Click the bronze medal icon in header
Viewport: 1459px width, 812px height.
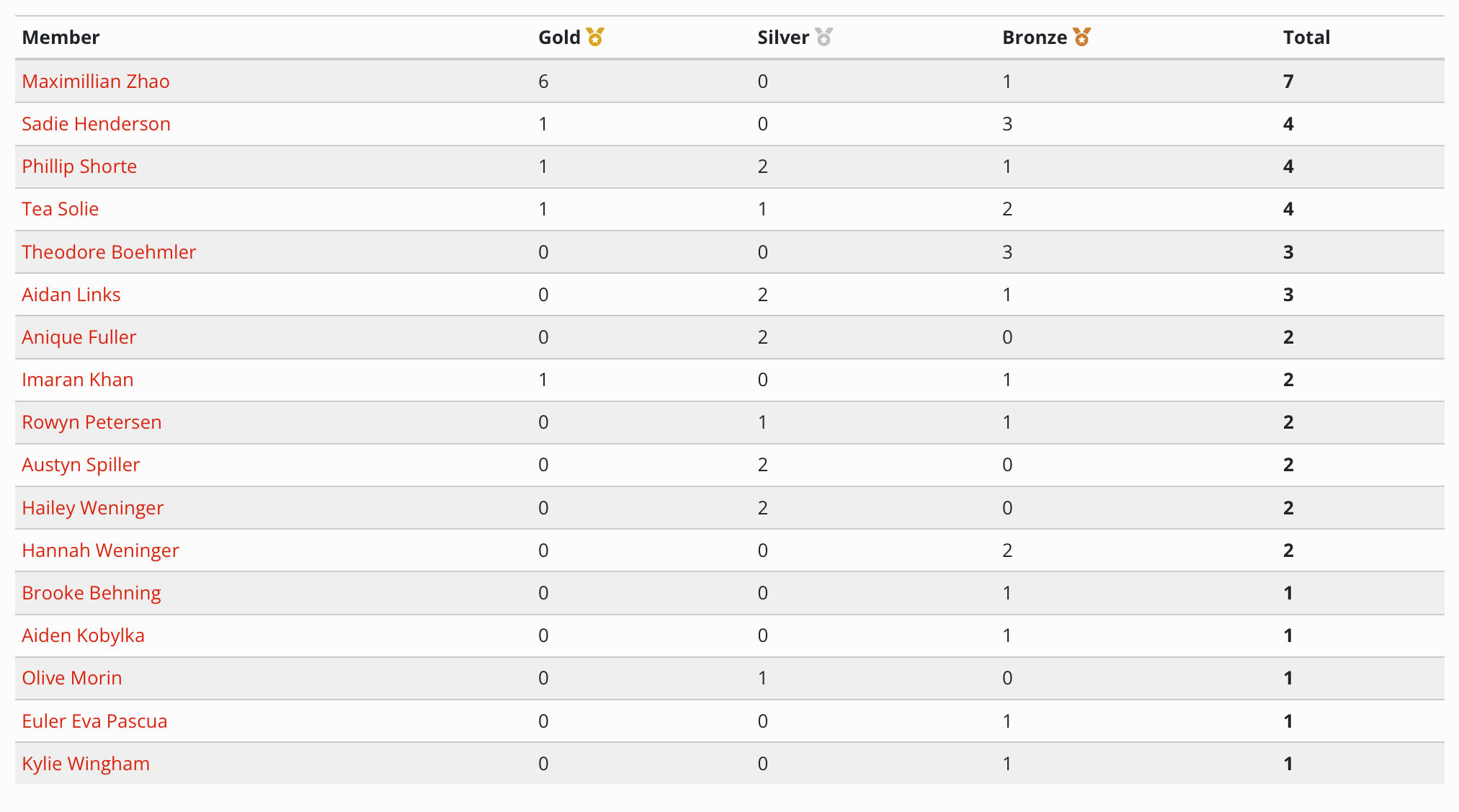[1081, 37]
